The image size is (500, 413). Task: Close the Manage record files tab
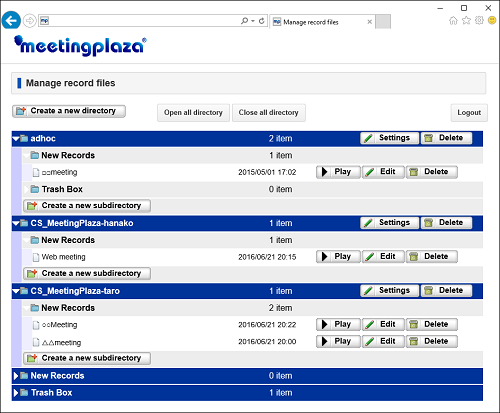coord(369,22)
